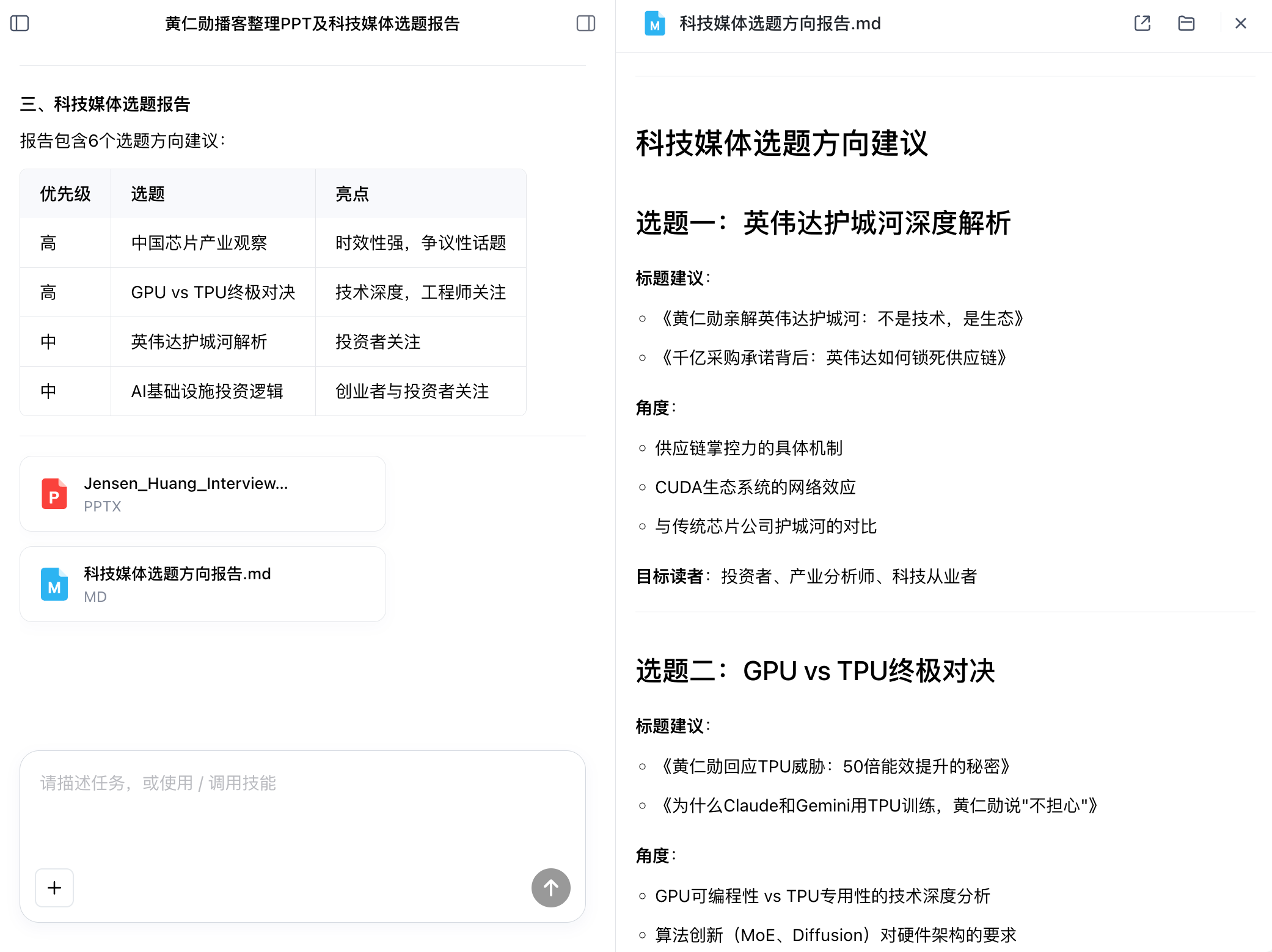Viewport: 1272px width, 952px height.
Task: Click the preview file name 科技媒体选题方向报告.md
Action: coord(780,23)
